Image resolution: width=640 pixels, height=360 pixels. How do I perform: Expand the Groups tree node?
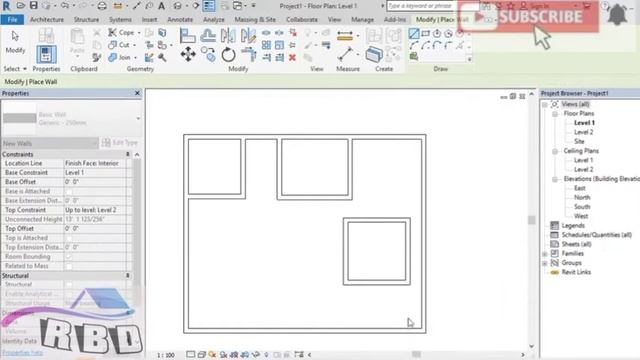pos(545,263)
